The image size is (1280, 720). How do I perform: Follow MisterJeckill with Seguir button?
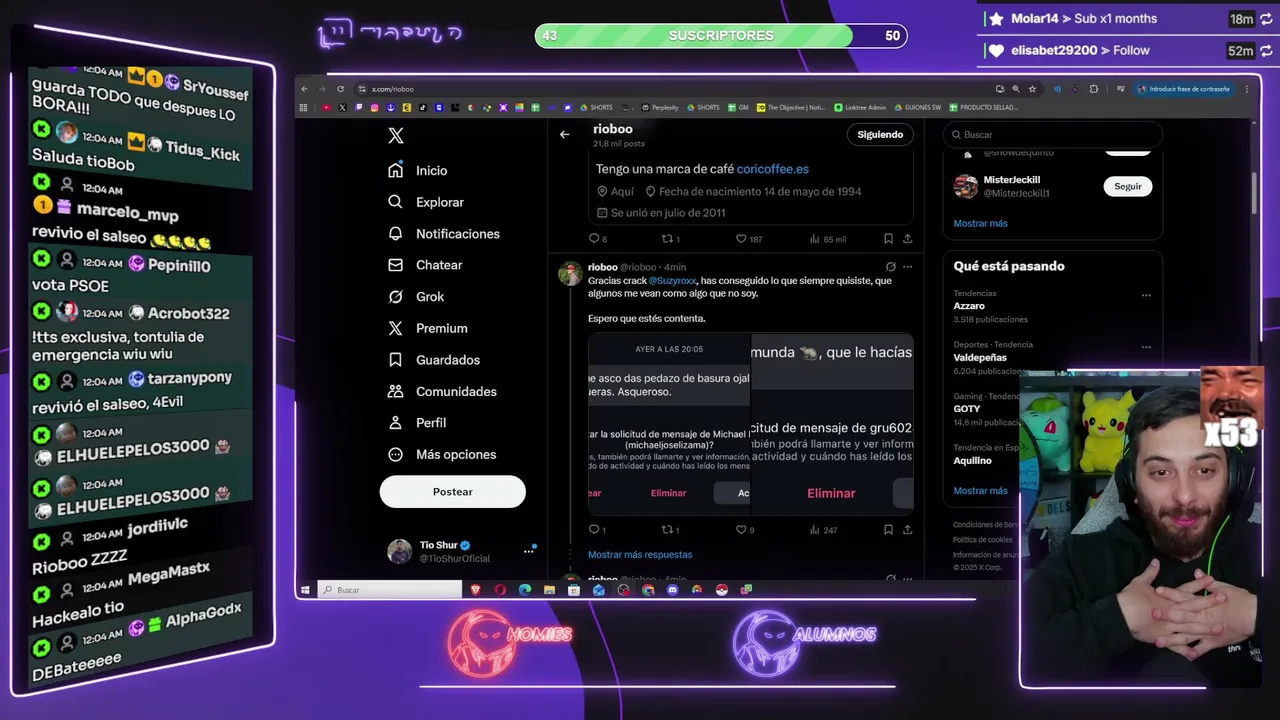(1128, 186)
